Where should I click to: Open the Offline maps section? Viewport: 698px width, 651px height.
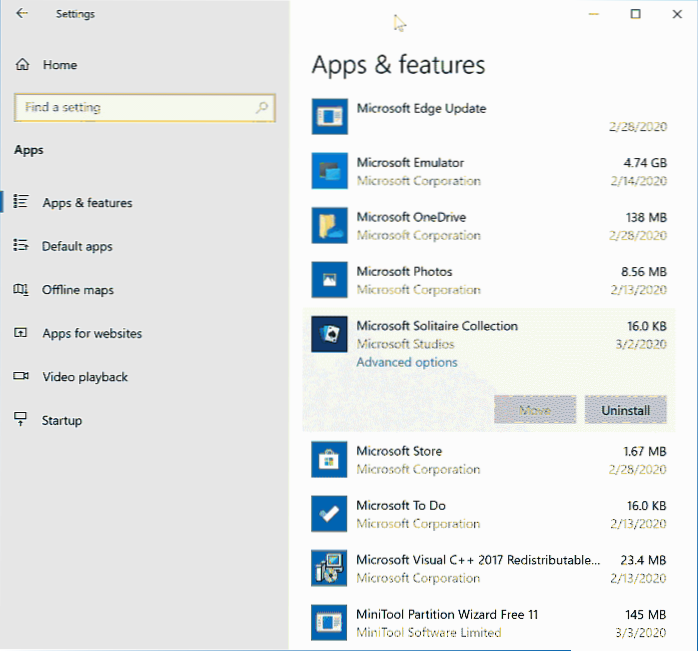(x=78, y=290)
